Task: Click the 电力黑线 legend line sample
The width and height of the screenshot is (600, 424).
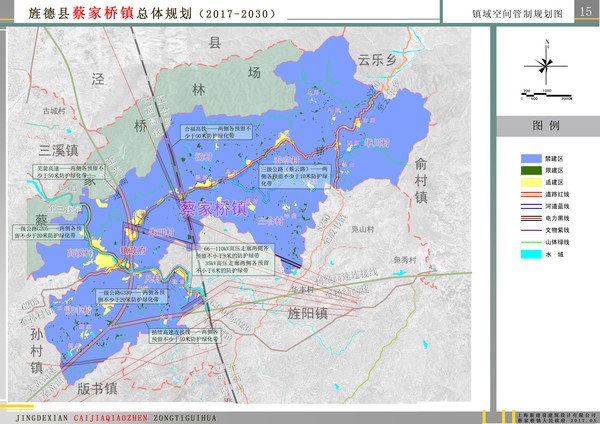Action: pos(531,218)
